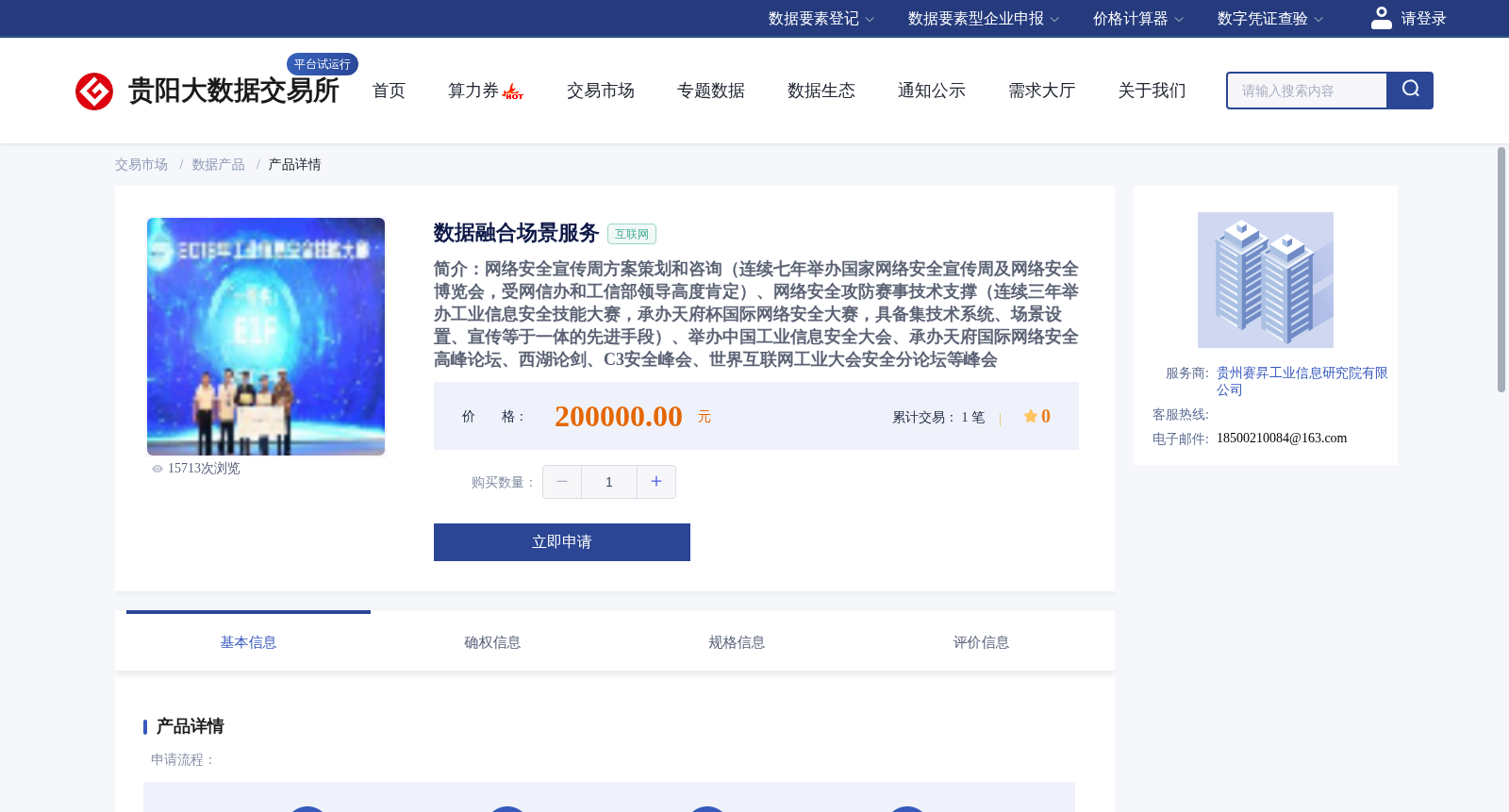Click the user avatar login icon
The width and height of the screenshot is (1509, 812).
(1382, 18)
